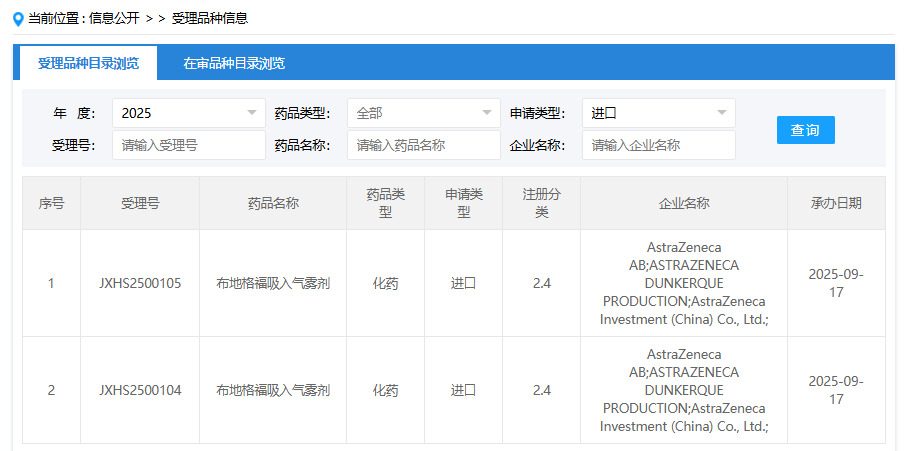
Task: Open the 药品类型 dropdown
Action: (423, 113)
